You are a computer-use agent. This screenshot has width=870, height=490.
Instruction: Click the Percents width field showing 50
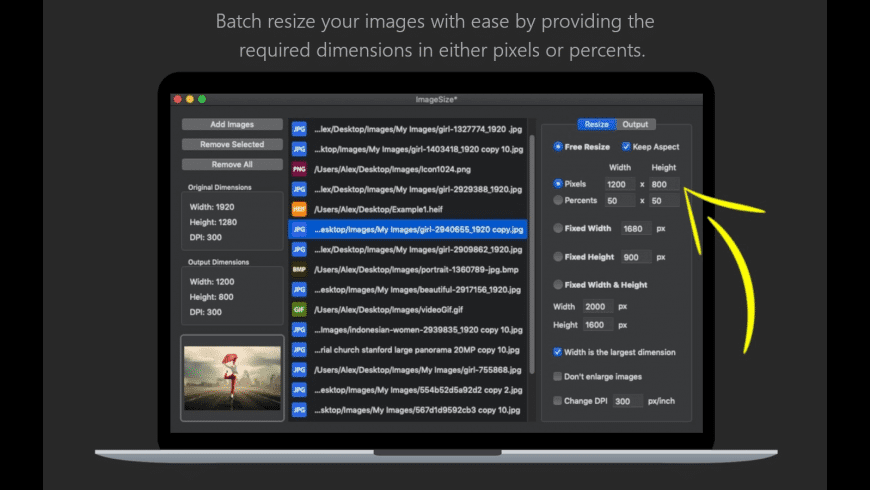click(620, 201)
